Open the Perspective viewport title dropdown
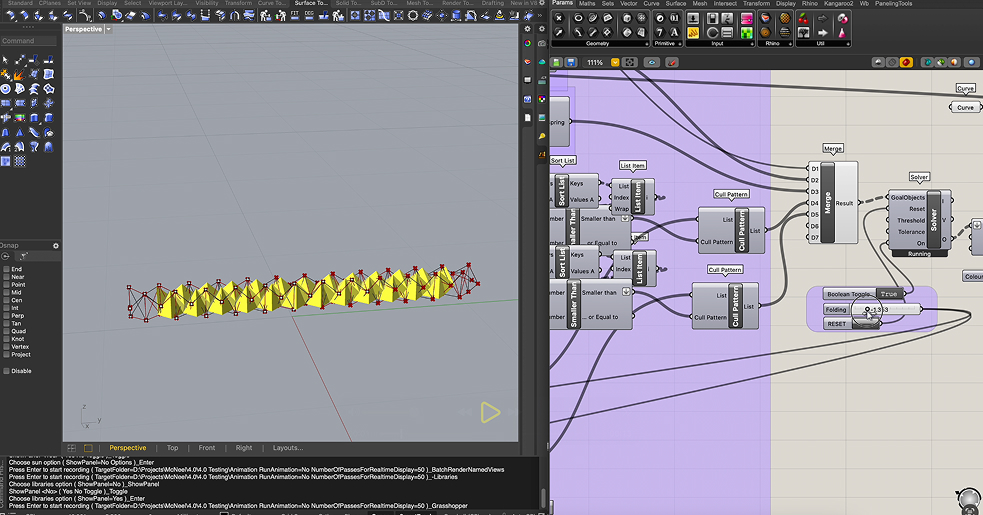Viewport: 983px width, 515px height. [x=108, y=29]
